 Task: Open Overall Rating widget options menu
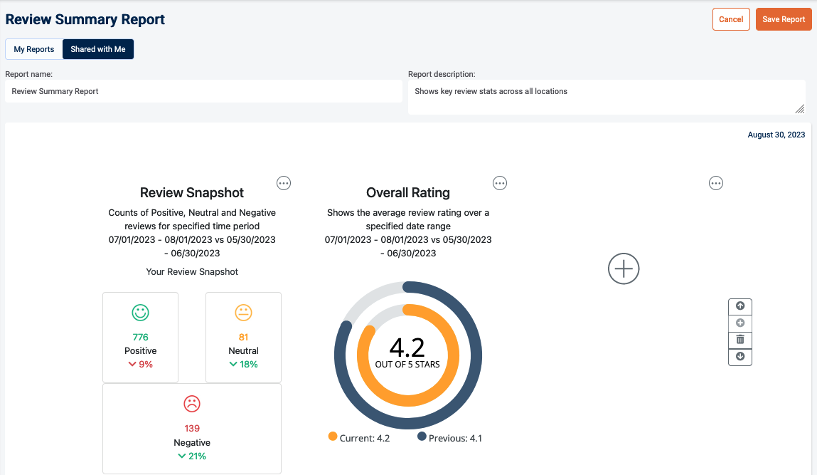500,183
